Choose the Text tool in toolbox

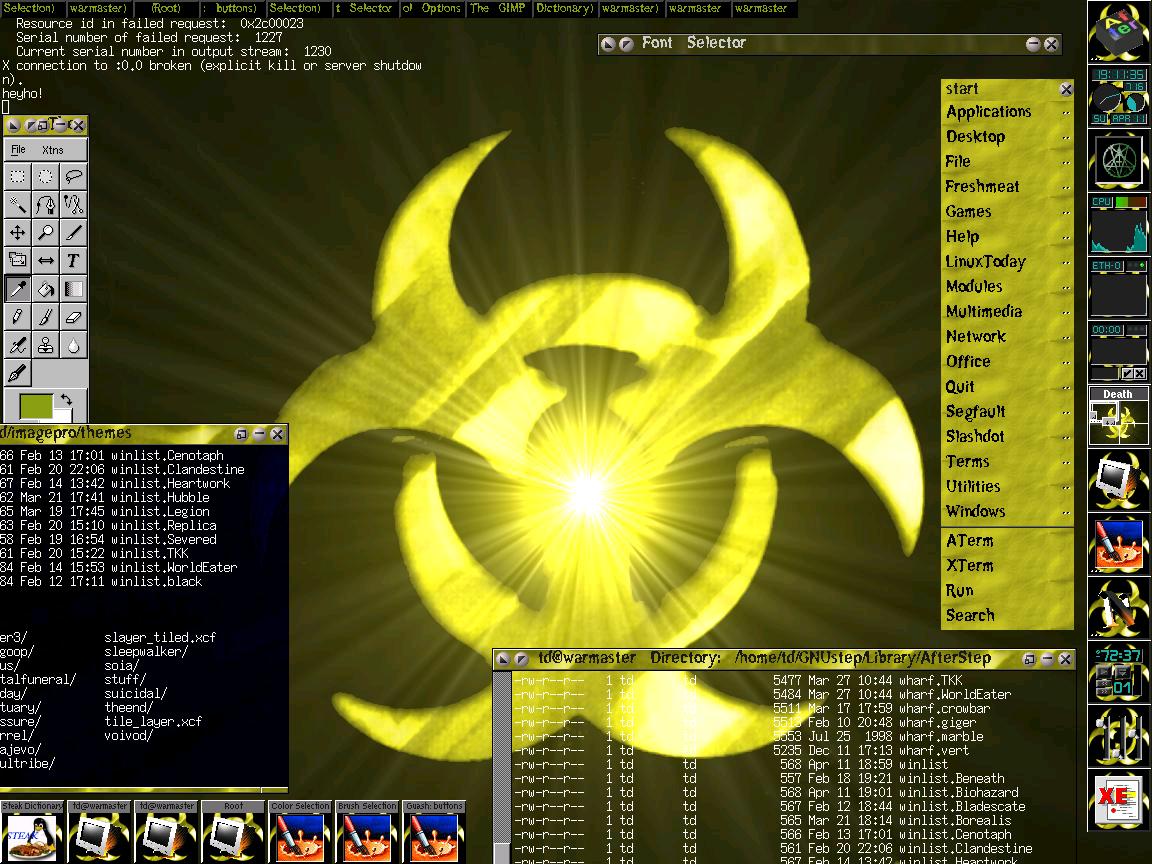tap(73, 261)
